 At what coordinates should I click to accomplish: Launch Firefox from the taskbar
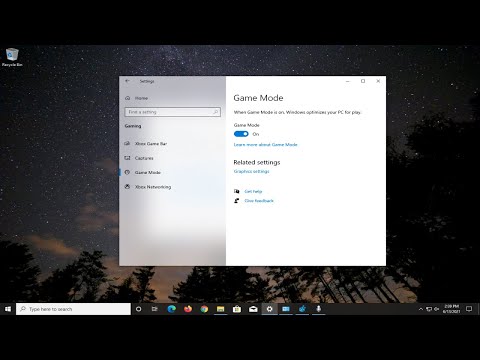pos(188,309)
